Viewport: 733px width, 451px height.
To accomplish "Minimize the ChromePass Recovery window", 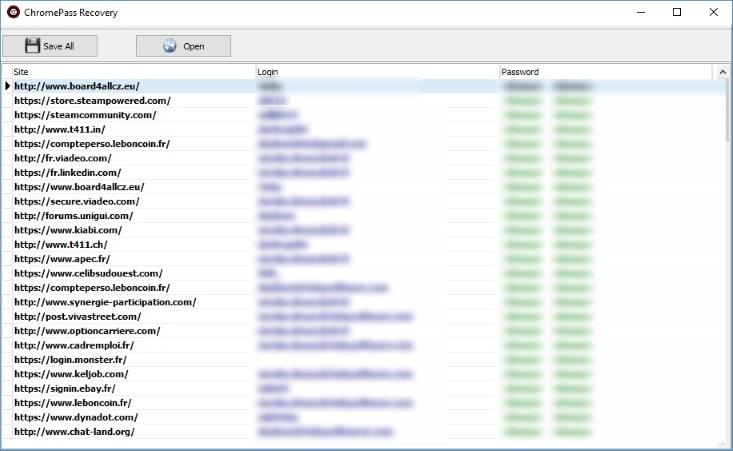I will [641, 12].
